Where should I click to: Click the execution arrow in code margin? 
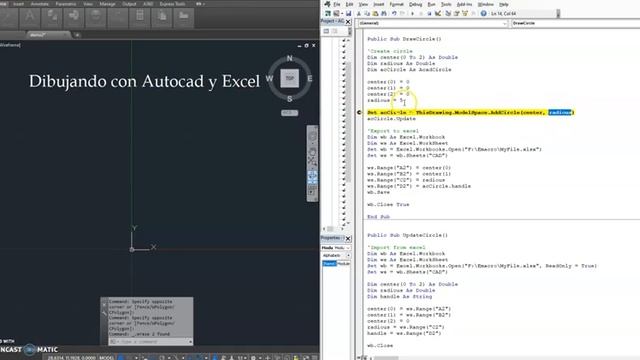click(x=359, y=112)
